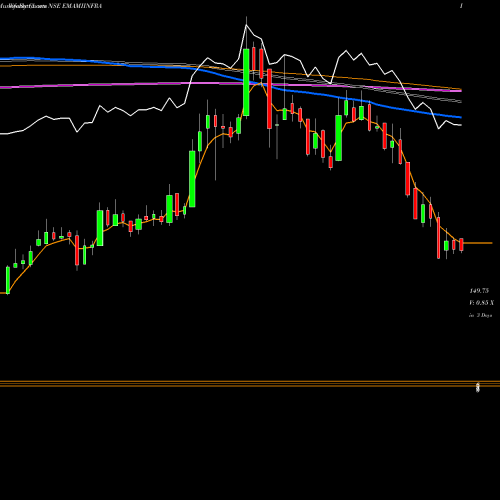500x500 pixels.
Task: Click the last red candle at the right end
Action: [x=461, y=244]
